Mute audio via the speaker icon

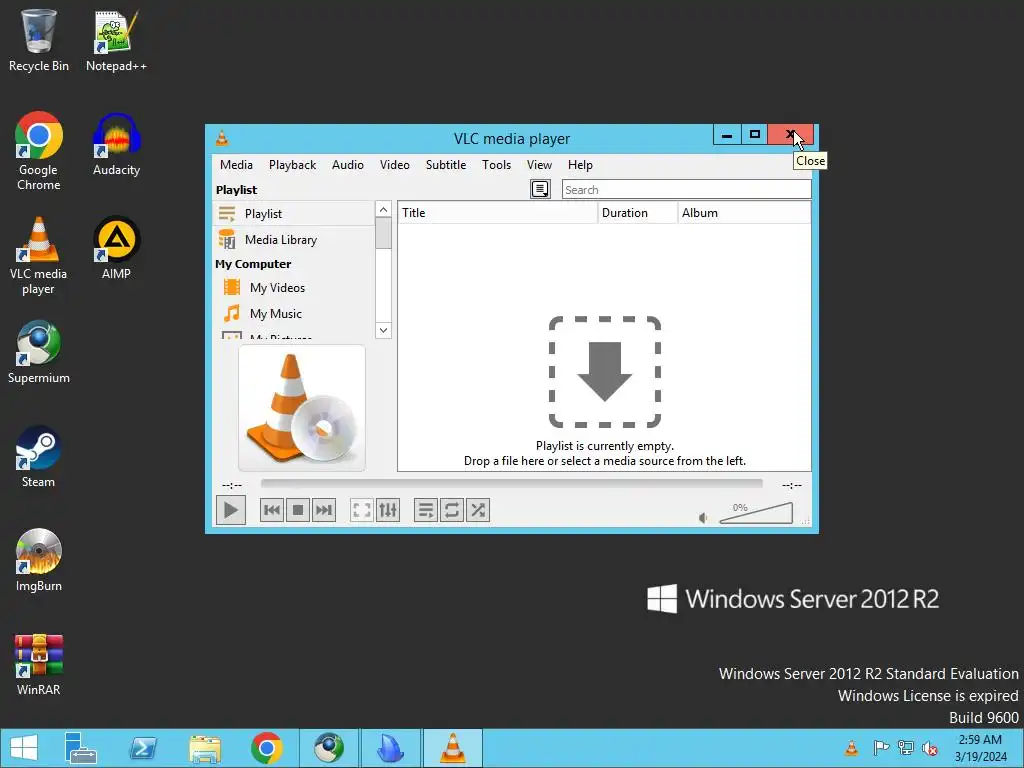[x=703, y=518]
